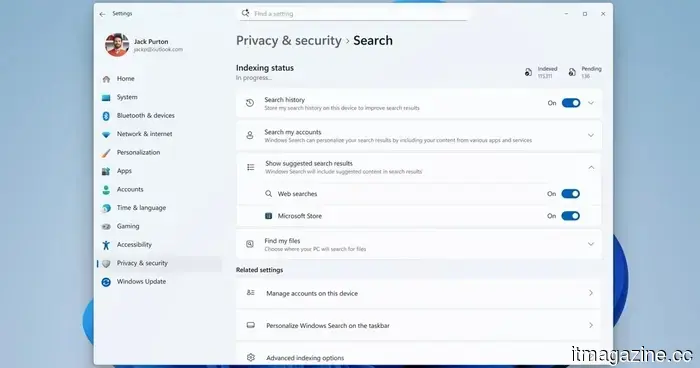Click the Windows Update sync icon
The height and width of the screenshot is (368, 700).
106,282
